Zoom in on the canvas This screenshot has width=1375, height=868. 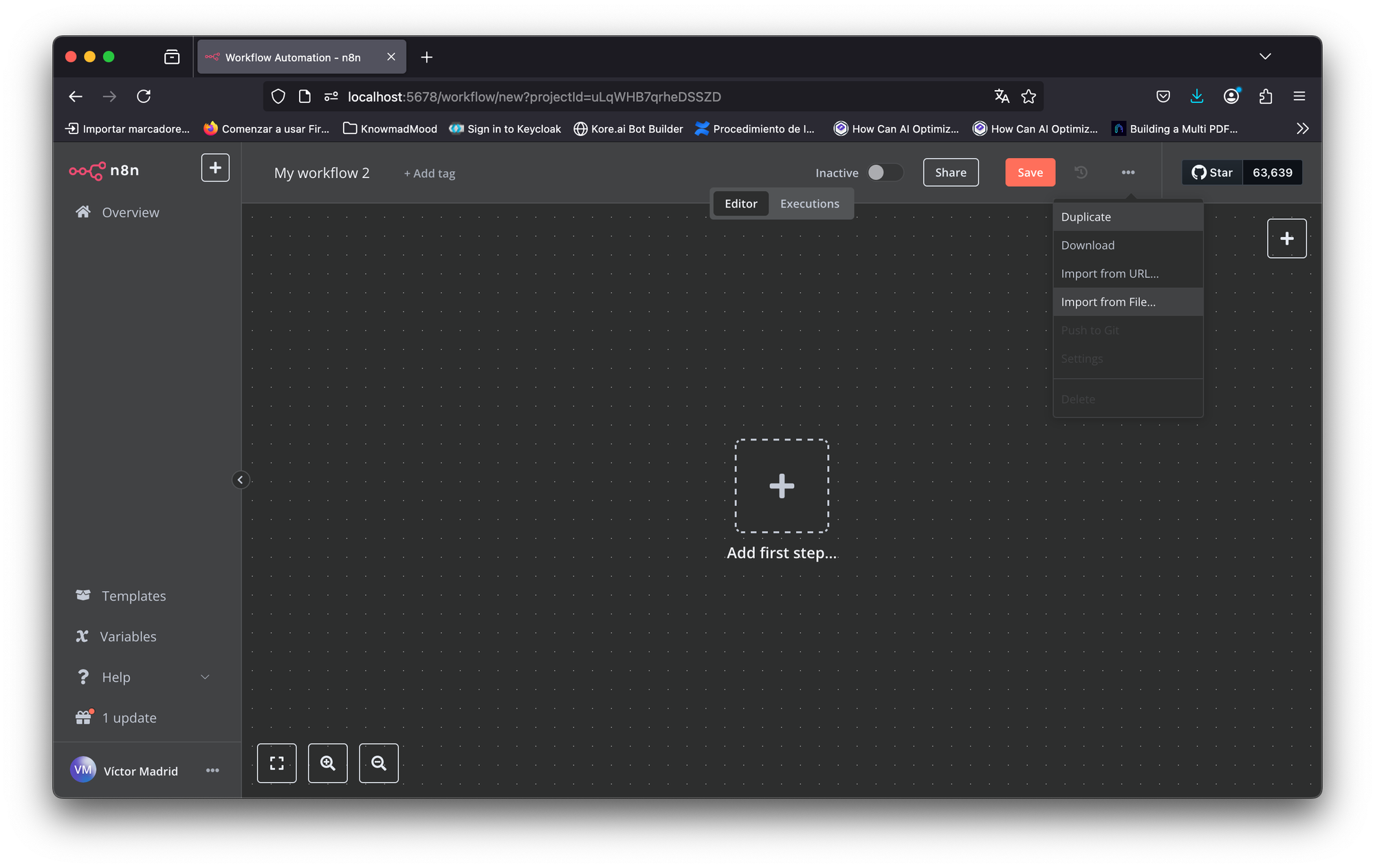[x=328, y=763]
